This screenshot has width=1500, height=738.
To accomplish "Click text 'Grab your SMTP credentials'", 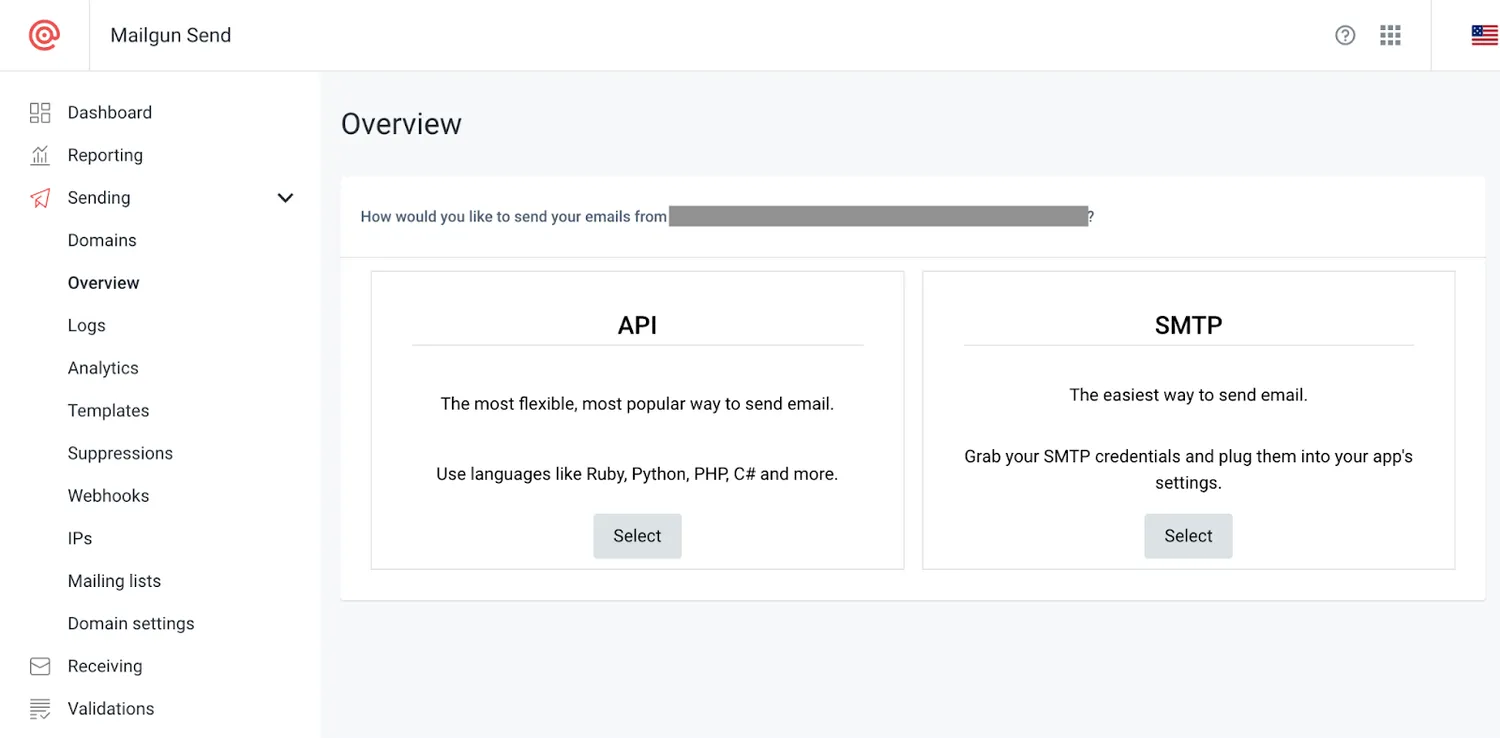I will (1188, 469).
